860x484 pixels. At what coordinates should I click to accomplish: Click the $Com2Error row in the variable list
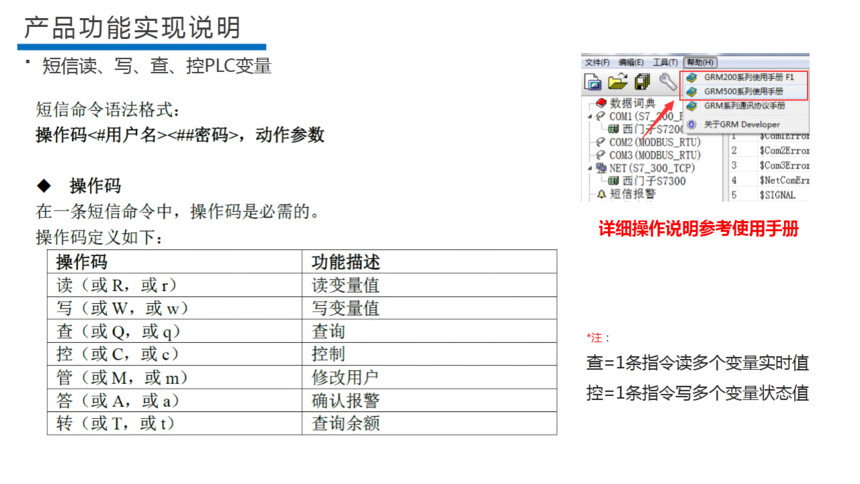coord(769,150)
